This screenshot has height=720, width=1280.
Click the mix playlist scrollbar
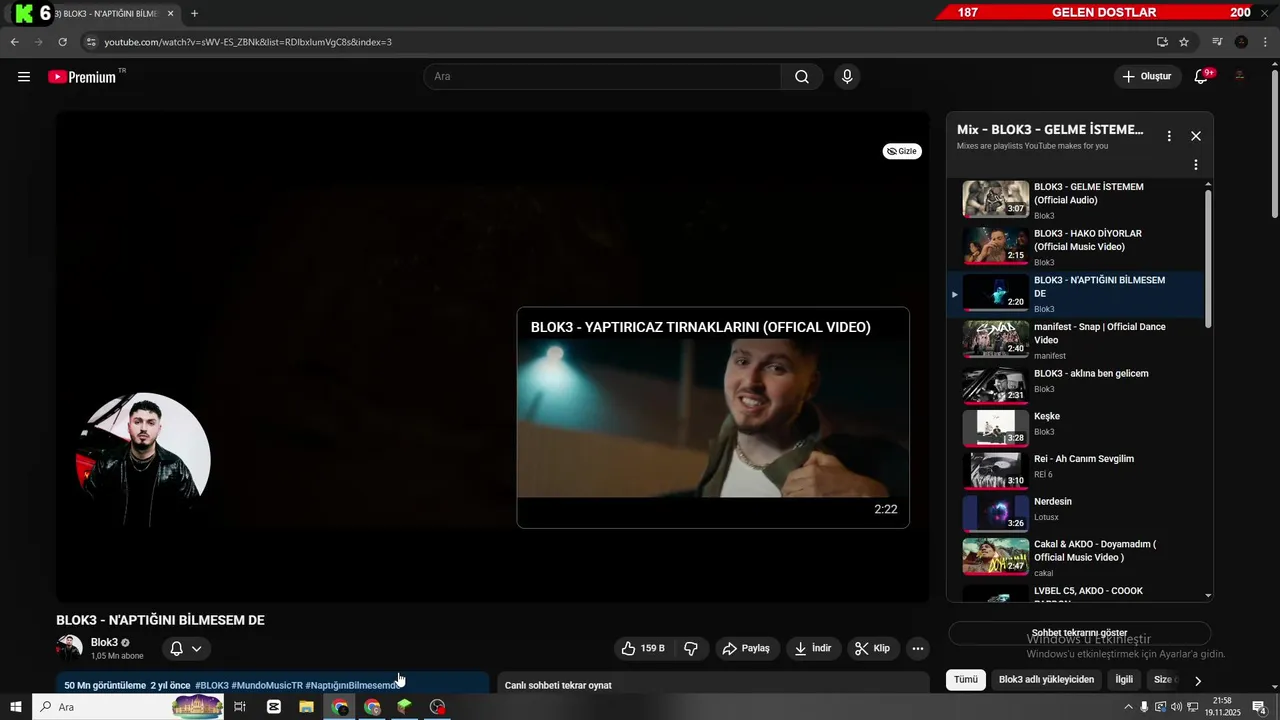(x=1208, y=258)
